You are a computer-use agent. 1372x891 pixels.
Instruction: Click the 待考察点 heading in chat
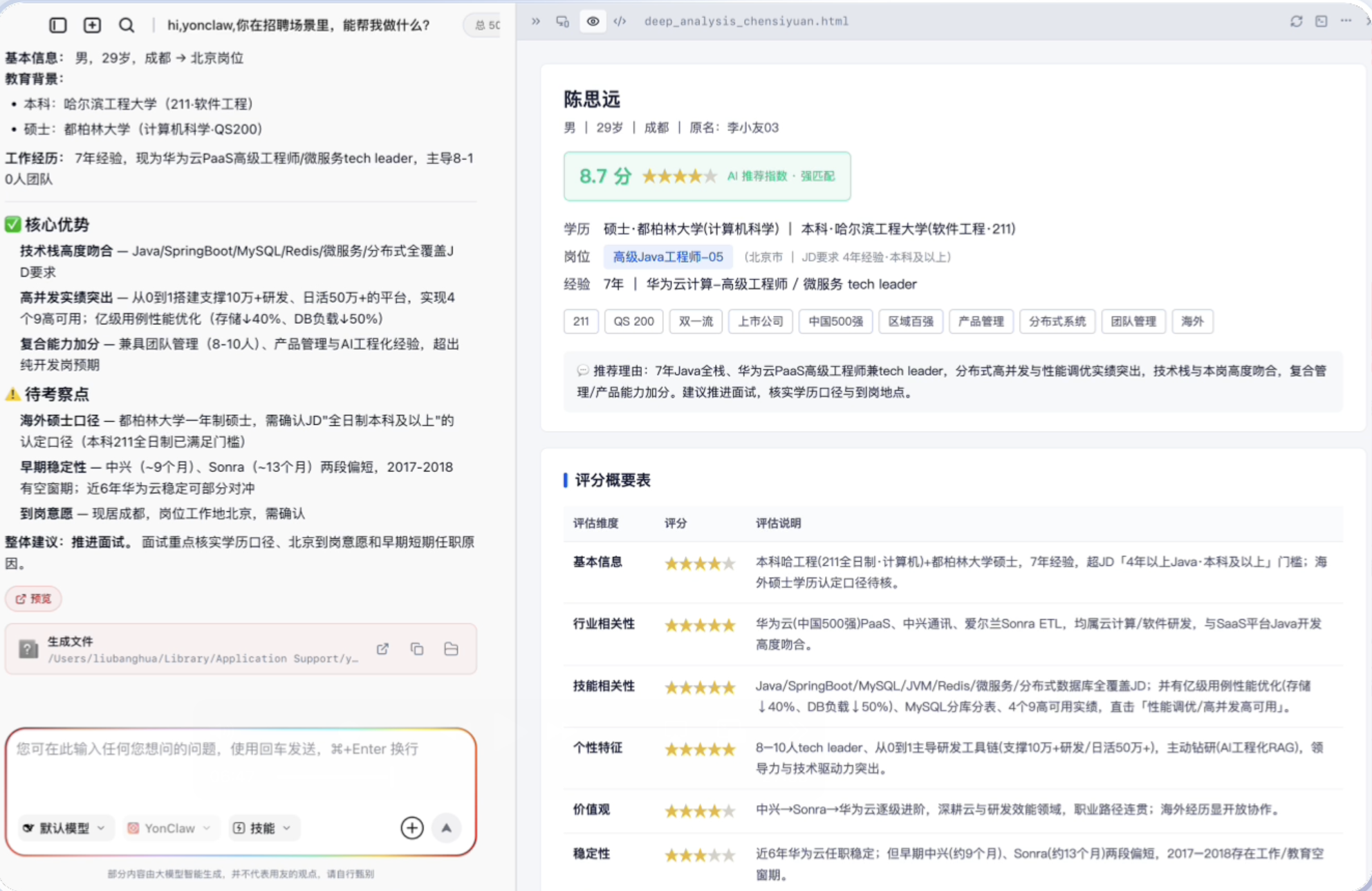[57, 394]
